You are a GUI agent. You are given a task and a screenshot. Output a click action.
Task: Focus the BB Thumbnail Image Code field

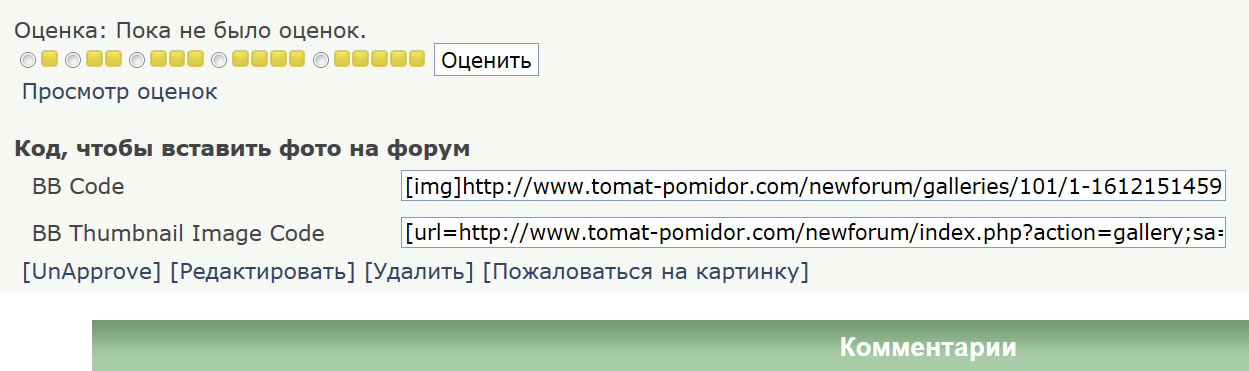pos(813,233)
